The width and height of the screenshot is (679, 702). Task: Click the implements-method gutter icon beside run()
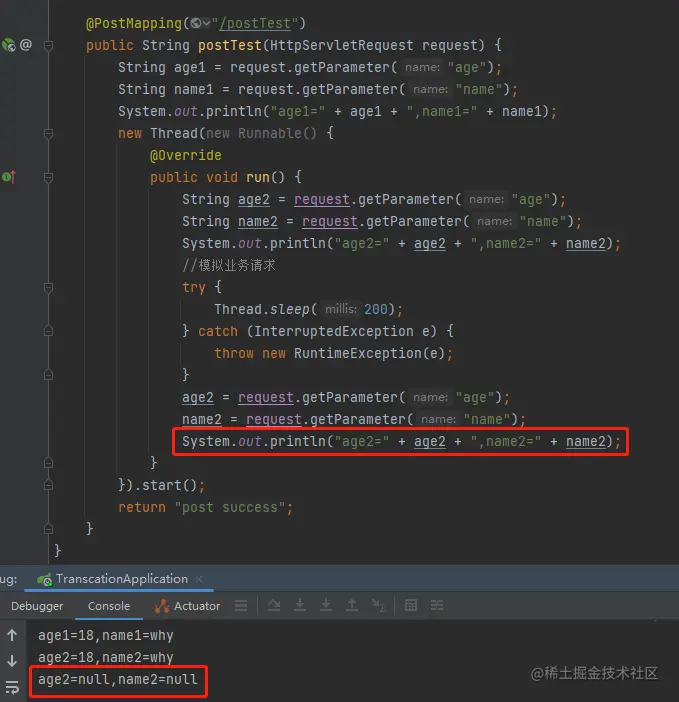point(9,177)
